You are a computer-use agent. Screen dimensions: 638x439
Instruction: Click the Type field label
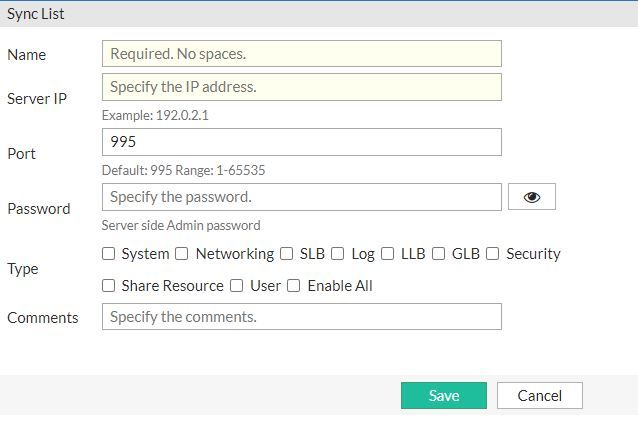[22, 270]
